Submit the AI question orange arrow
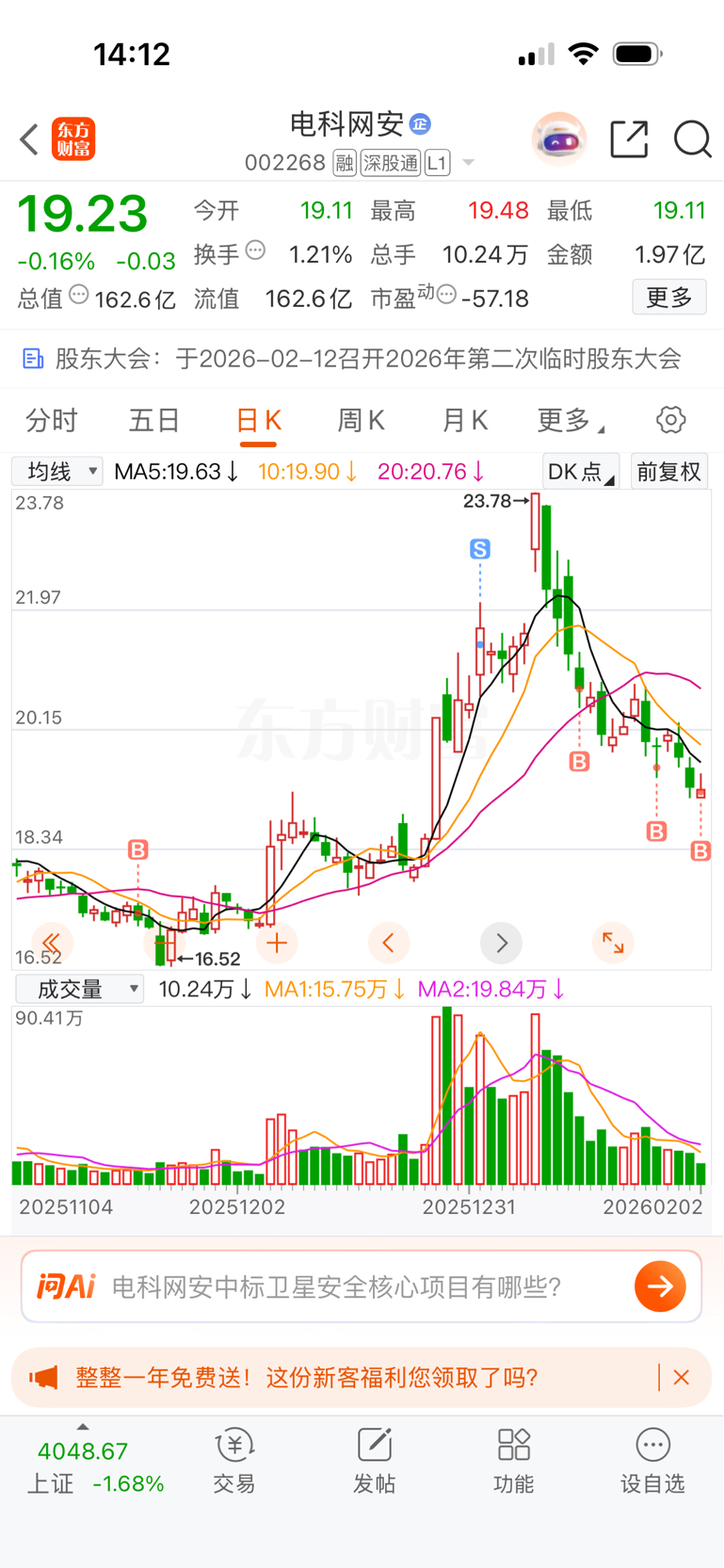The width and height of the screenshot is (724, 1568). tap(660, 1286)
